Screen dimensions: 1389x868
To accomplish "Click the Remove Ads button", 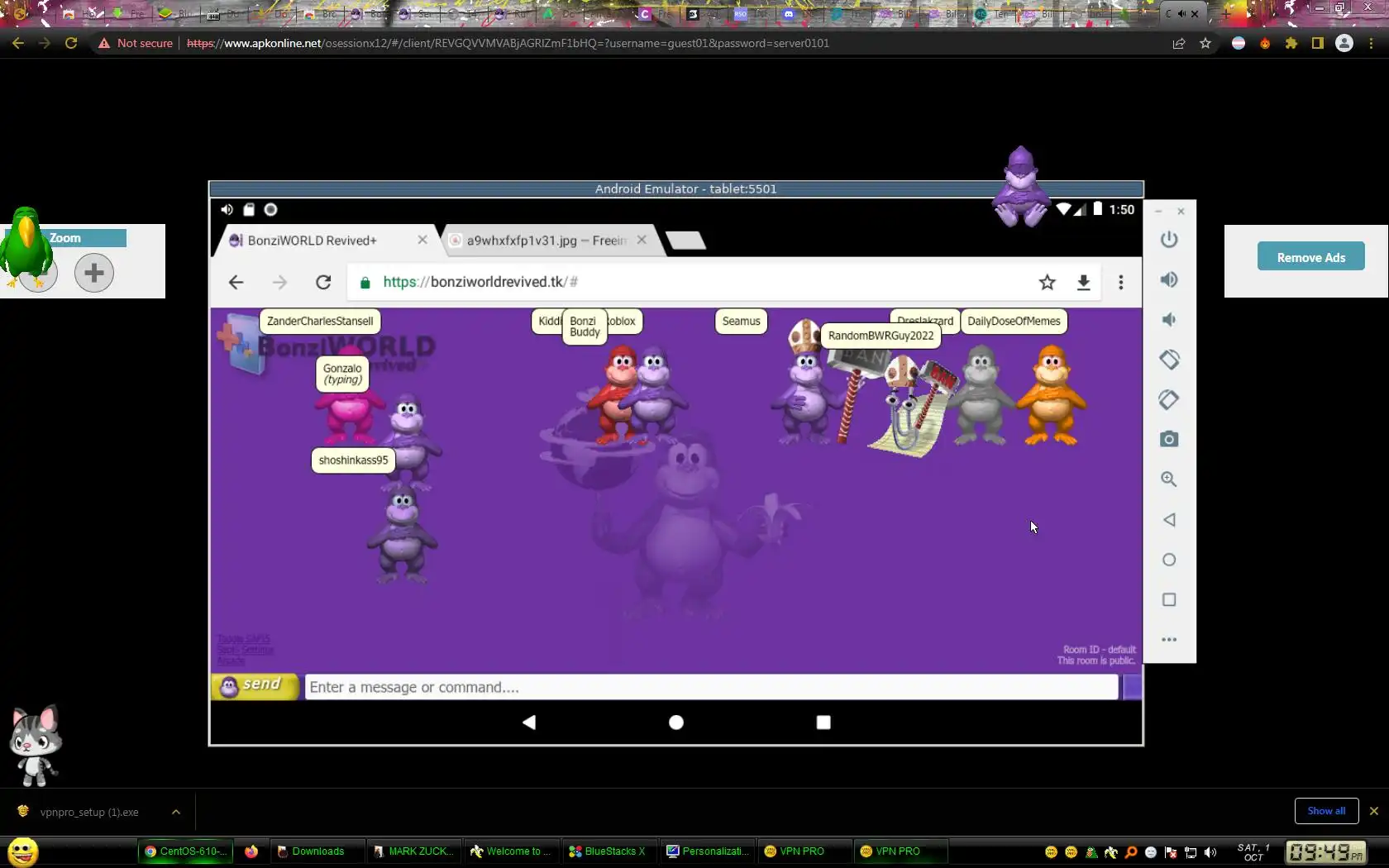I will pos(1310,257).
